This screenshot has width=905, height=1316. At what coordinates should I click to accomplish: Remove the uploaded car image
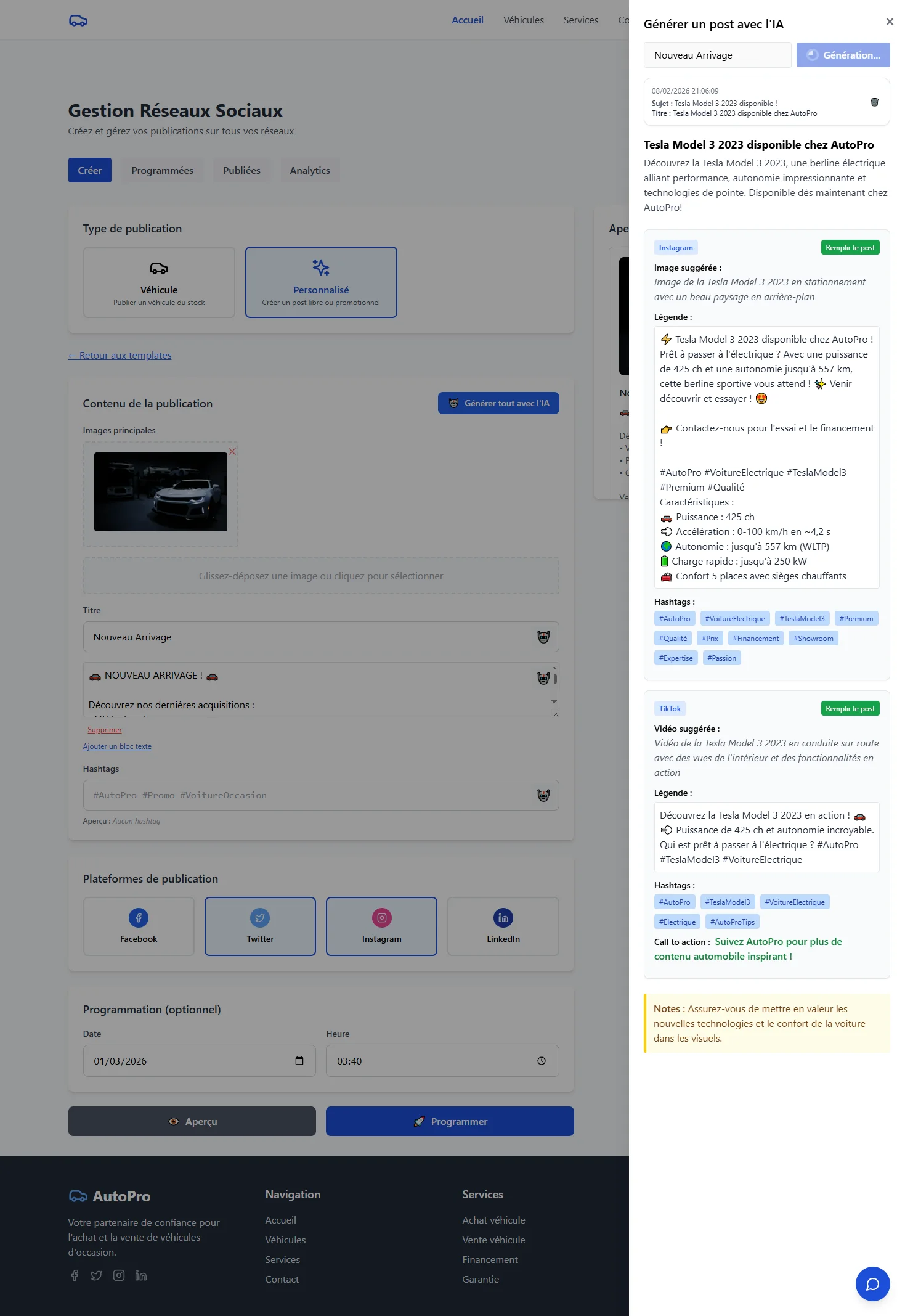pos(232,451)
